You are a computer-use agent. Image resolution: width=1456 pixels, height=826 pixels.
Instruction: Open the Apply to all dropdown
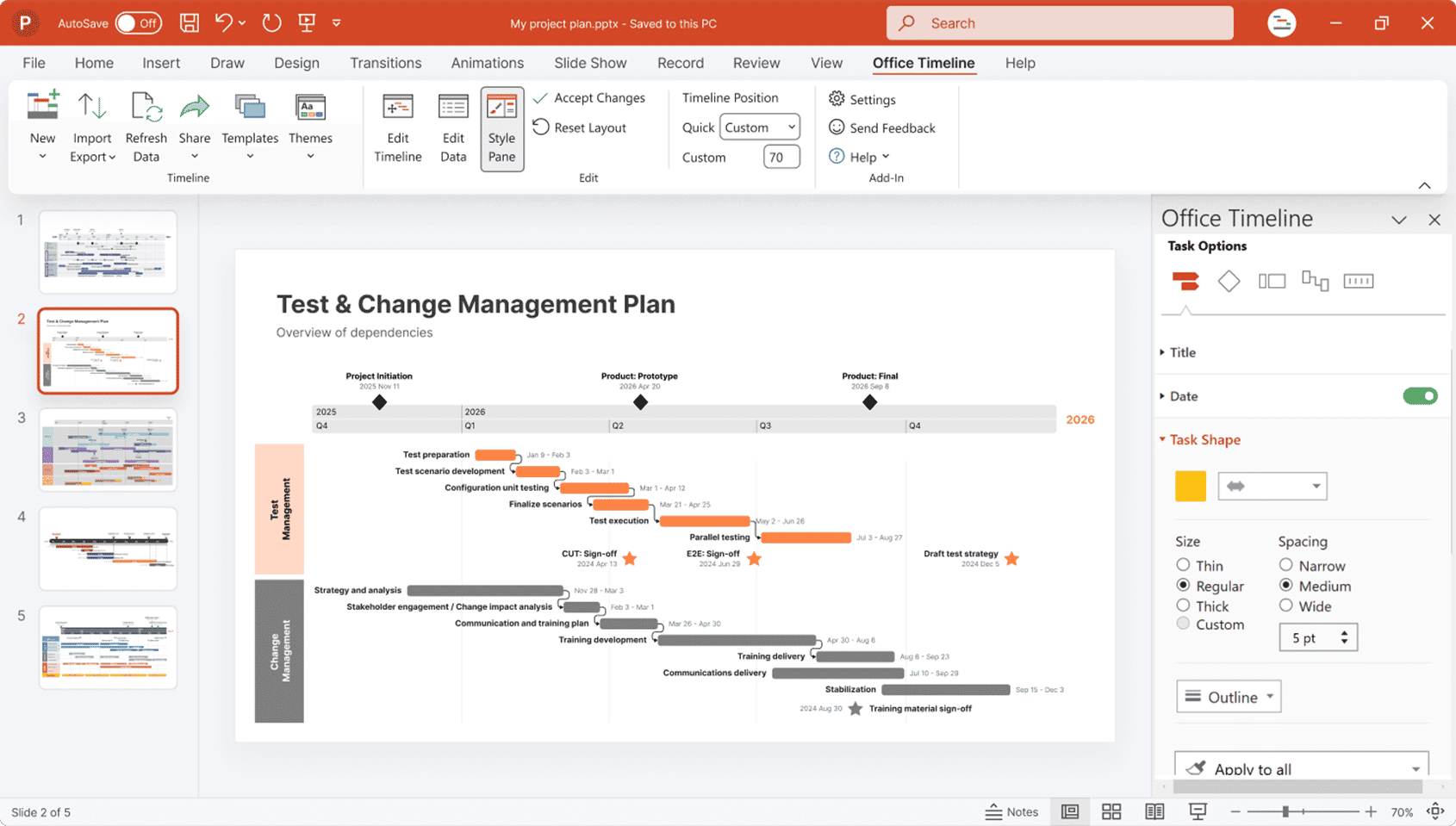pos(1301,765)
